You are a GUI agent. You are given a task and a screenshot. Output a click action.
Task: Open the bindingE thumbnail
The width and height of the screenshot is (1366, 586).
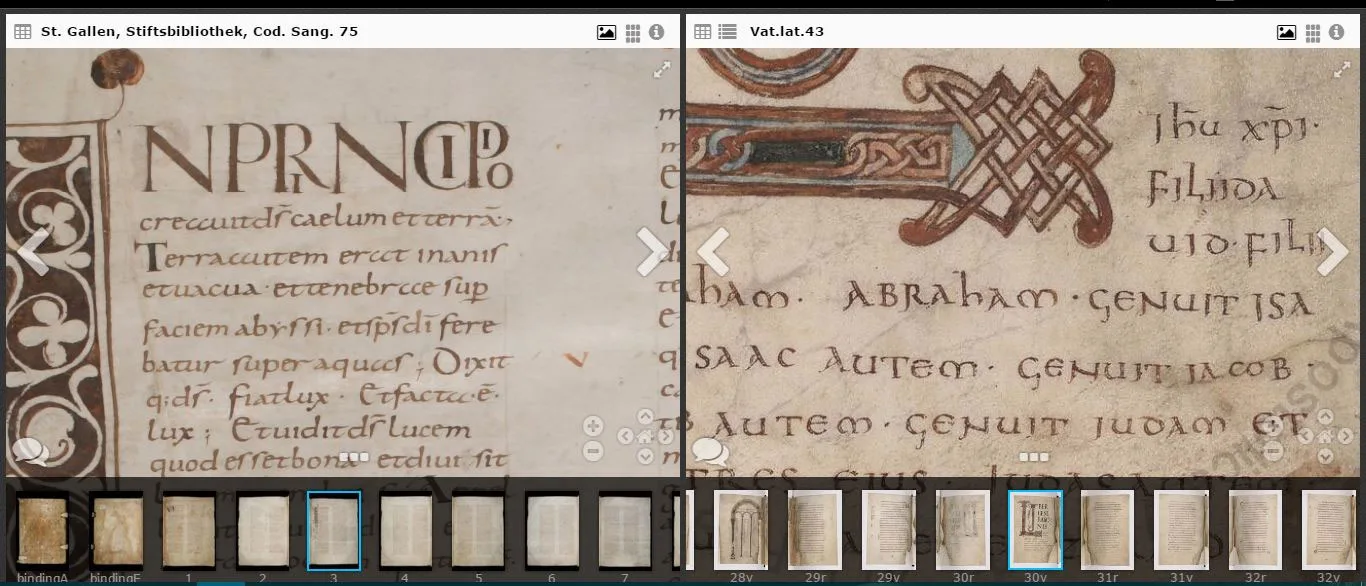(116, 531)
